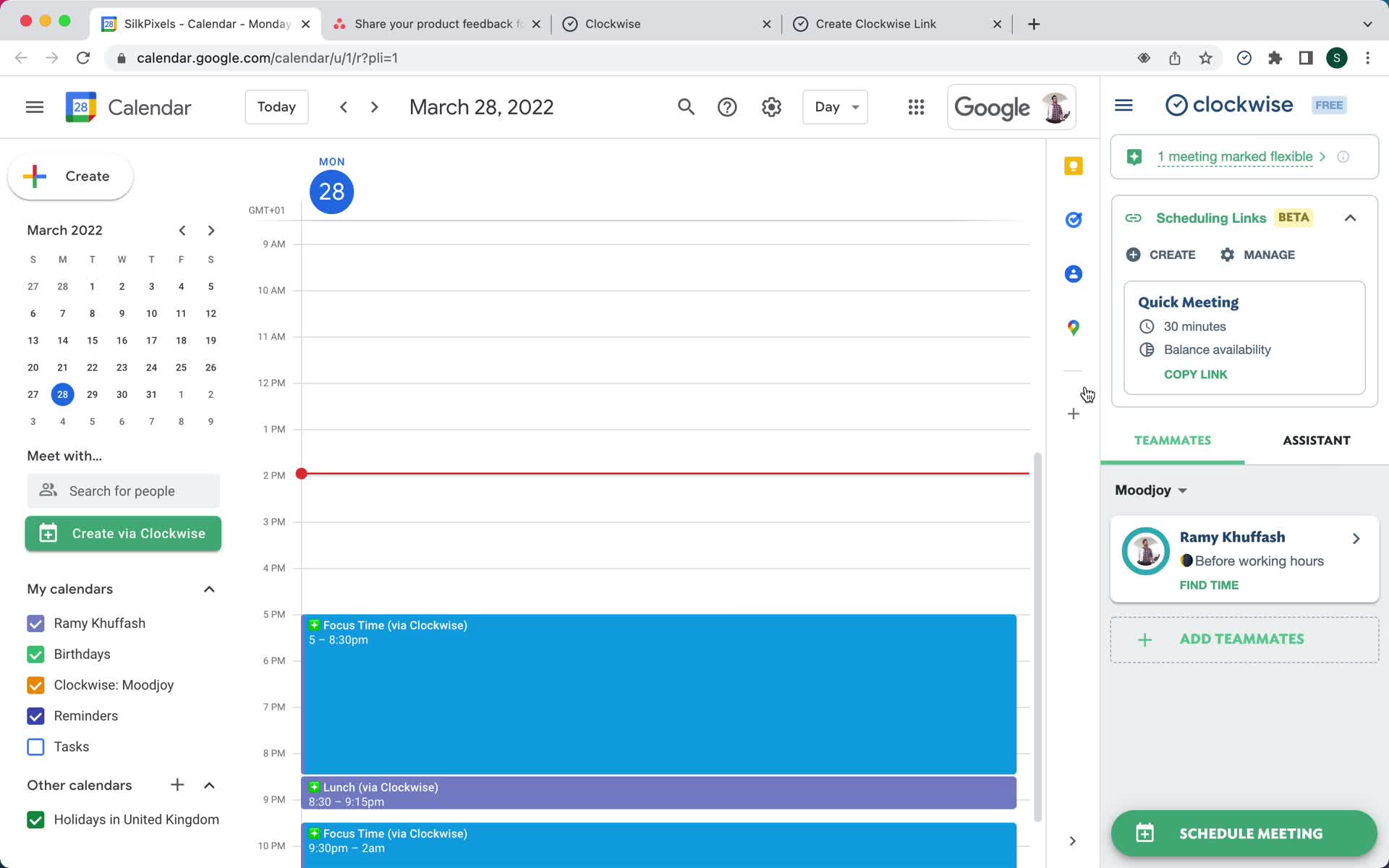Click COPY LINK for Quick Meeting
The image size is (1389, 868).
pos(1196,374)
